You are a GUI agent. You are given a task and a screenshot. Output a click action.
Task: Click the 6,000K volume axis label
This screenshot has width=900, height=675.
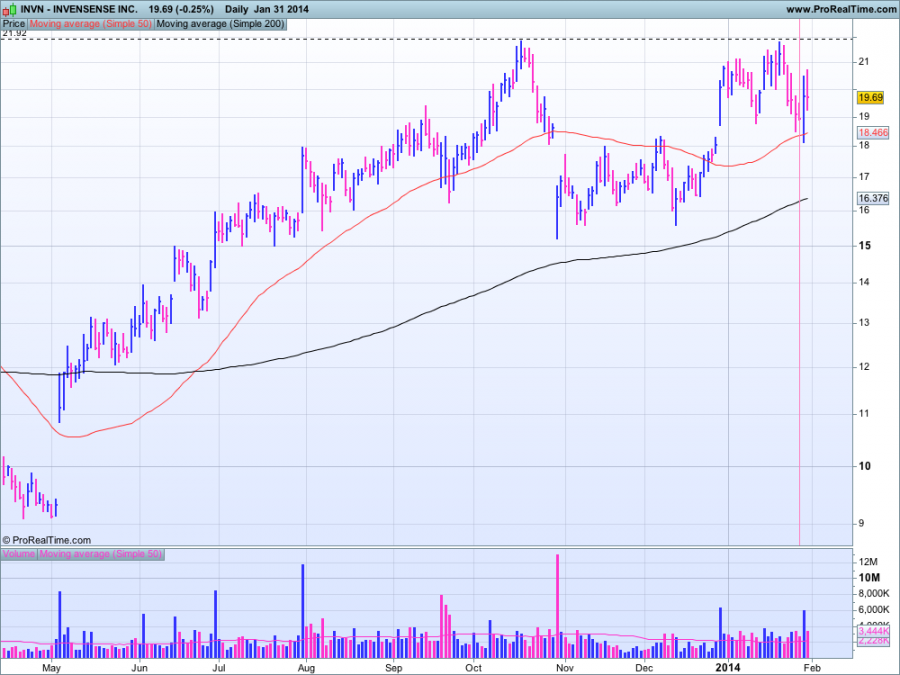tap(874, 610)
